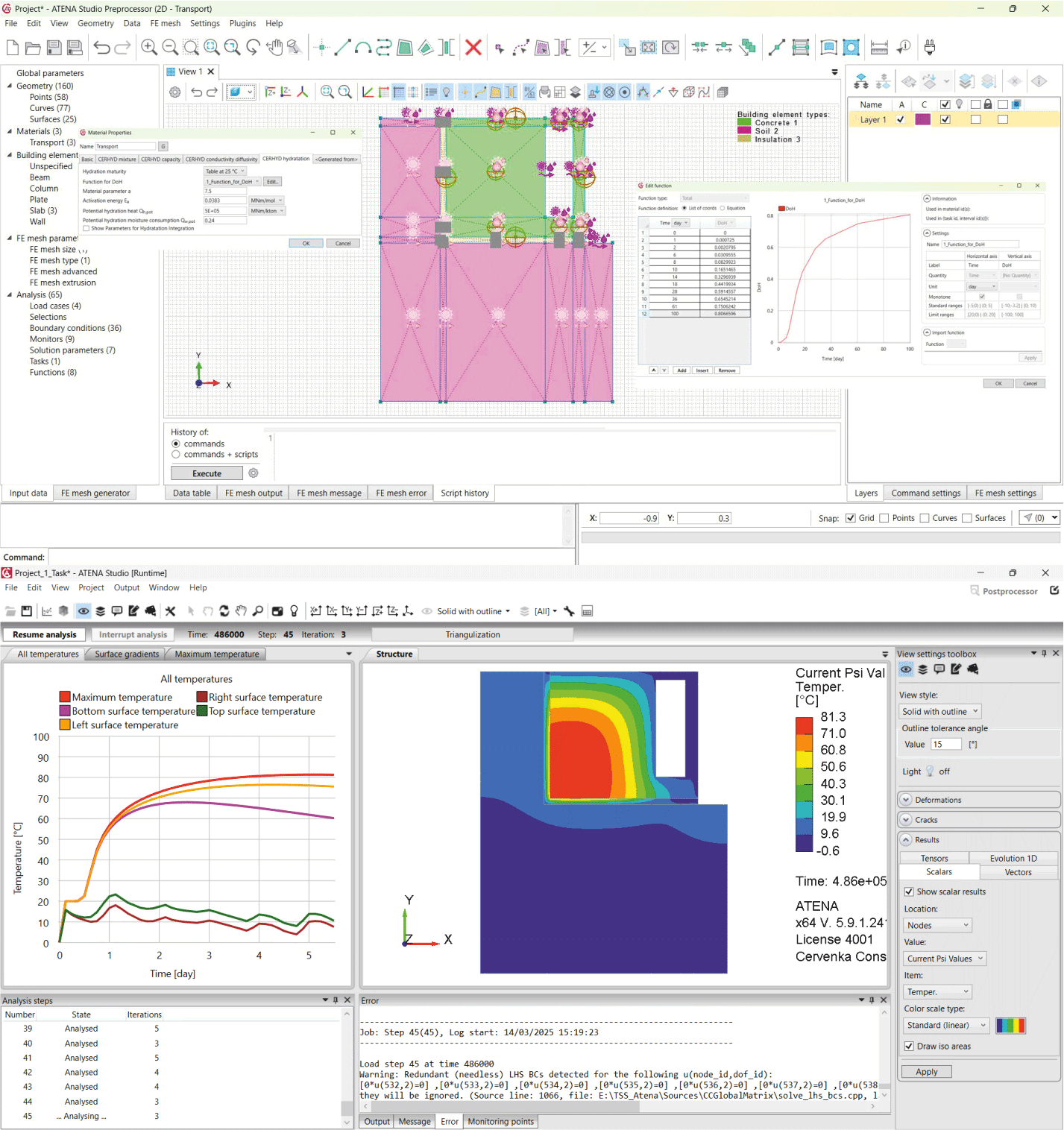Click the New file icon in Preprocessor toolbar
Image resolution: width=1064 pixels, height=1130 pixels.
[x=13, y=48]
